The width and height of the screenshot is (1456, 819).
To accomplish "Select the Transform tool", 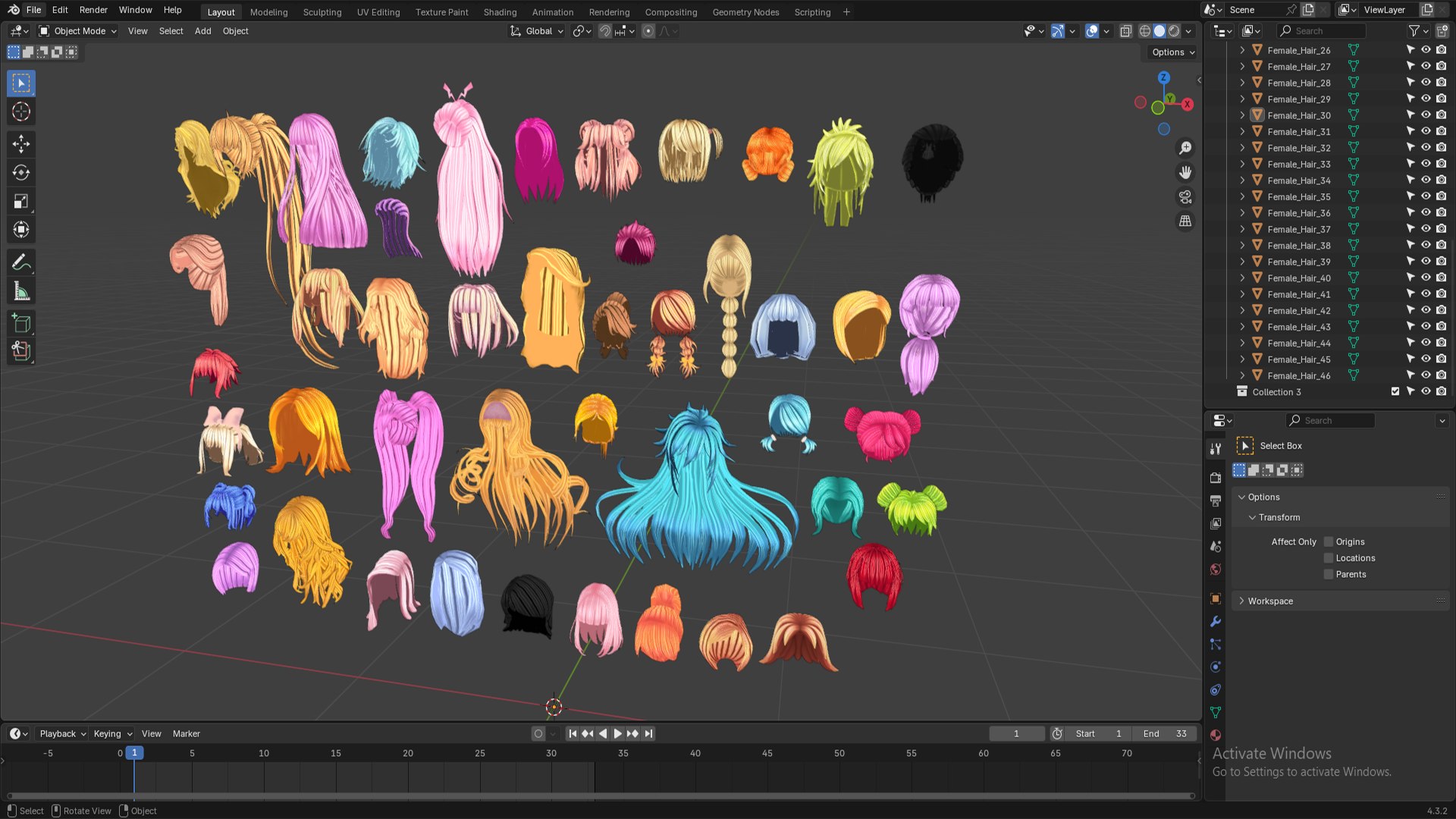I will (21, 230).
